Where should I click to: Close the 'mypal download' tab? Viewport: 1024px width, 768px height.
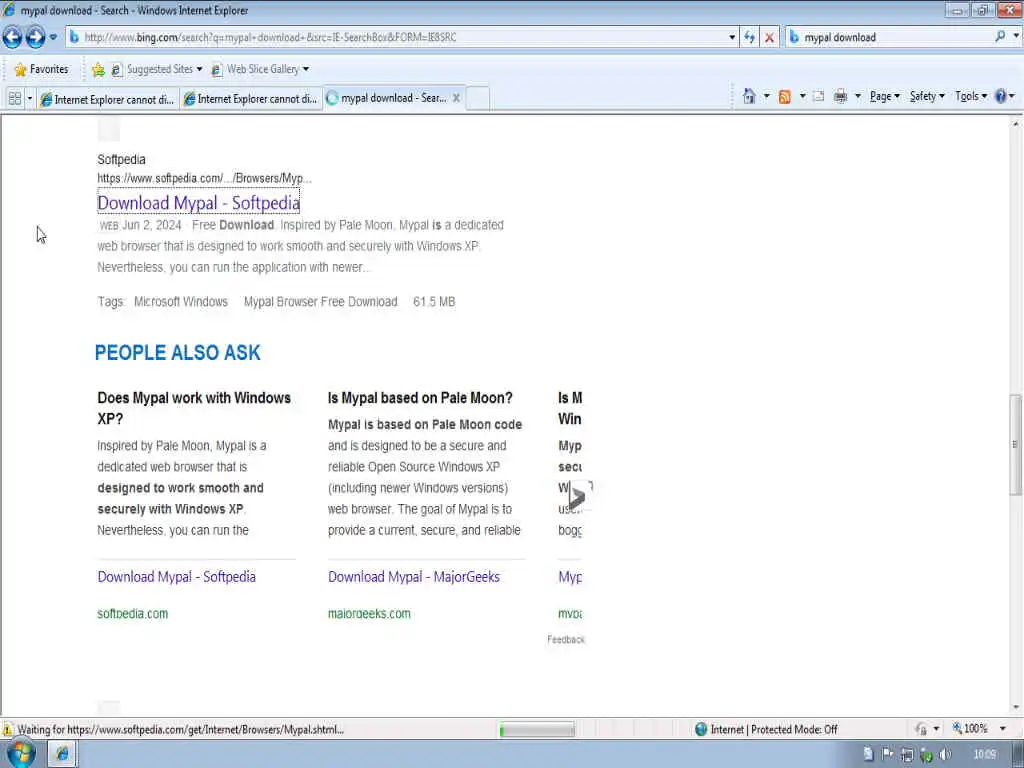point(456,98)
